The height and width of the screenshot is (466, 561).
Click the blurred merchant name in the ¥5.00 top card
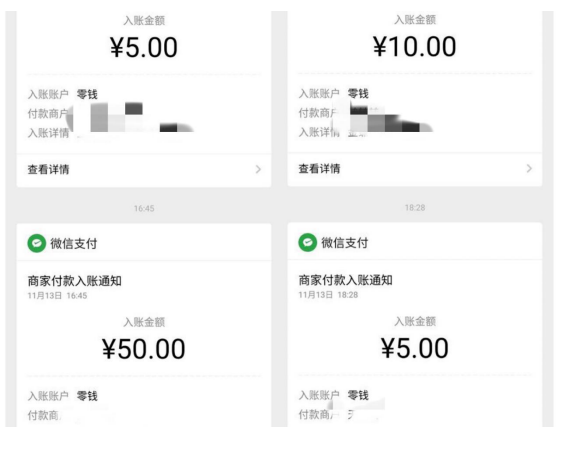tap(132, 117)
